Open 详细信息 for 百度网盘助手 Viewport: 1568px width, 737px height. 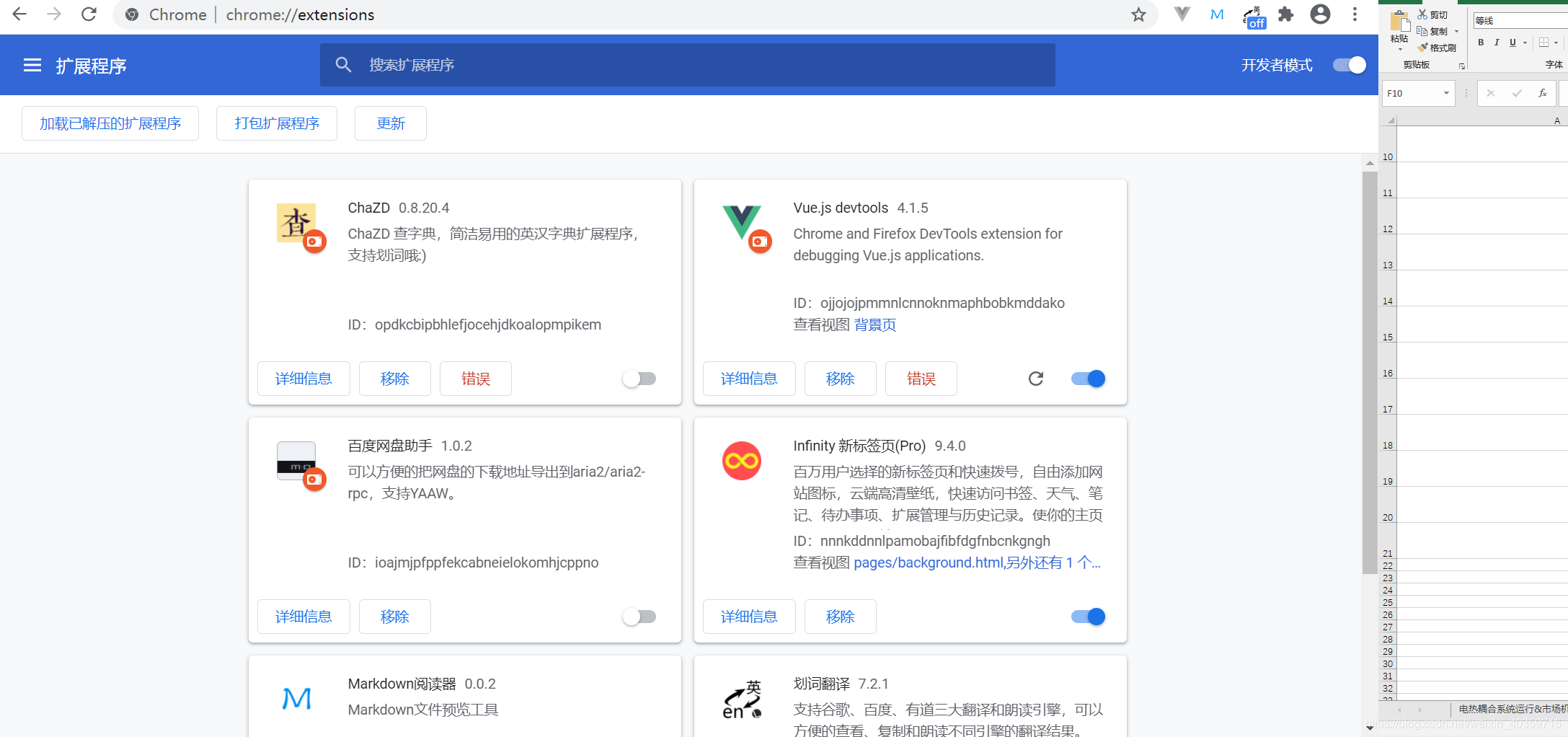click(x=304, y=617)
